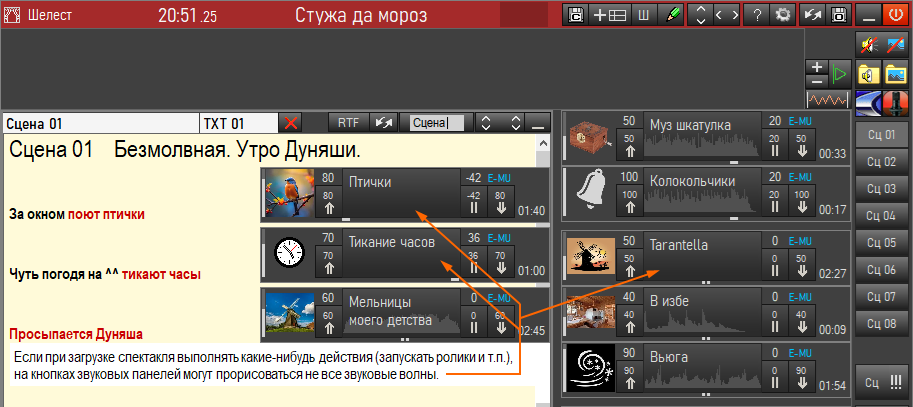Click the red power button
Screen dimensions: 913x407
pos(896,15)
